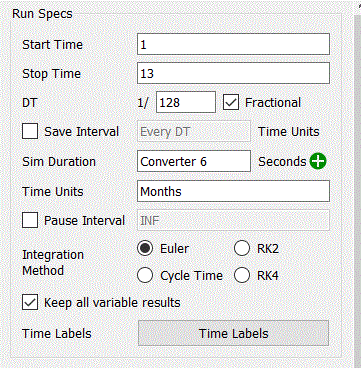
Task: Open the Time Units field showing Months
Action: click(233, 191)
